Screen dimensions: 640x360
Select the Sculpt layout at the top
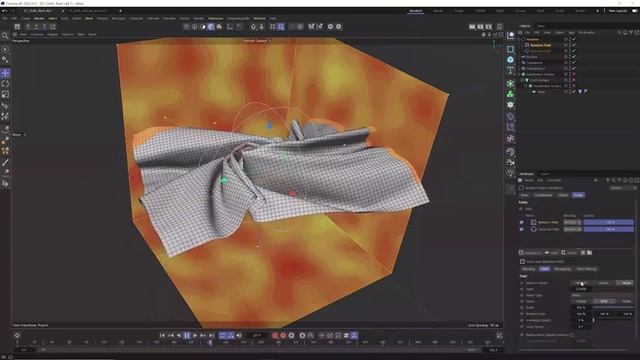pos(459,11)
